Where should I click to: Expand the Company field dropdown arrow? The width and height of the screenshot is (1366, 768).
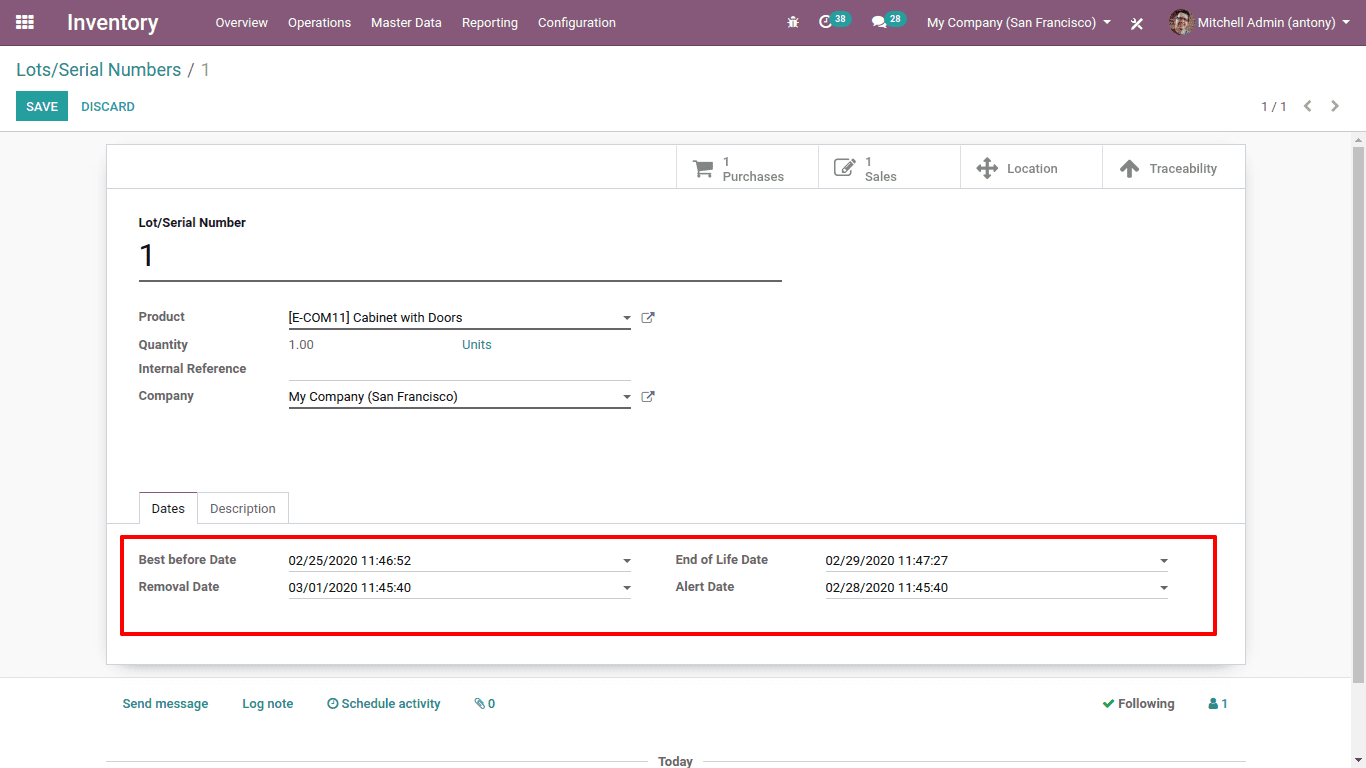point(627,397)
